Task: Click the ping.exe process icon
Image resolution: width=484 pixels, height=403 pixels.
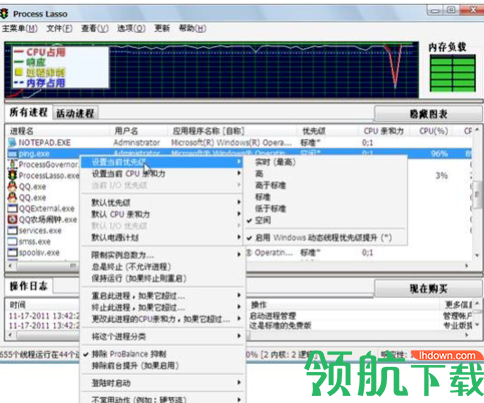Action: coord(12,154)
